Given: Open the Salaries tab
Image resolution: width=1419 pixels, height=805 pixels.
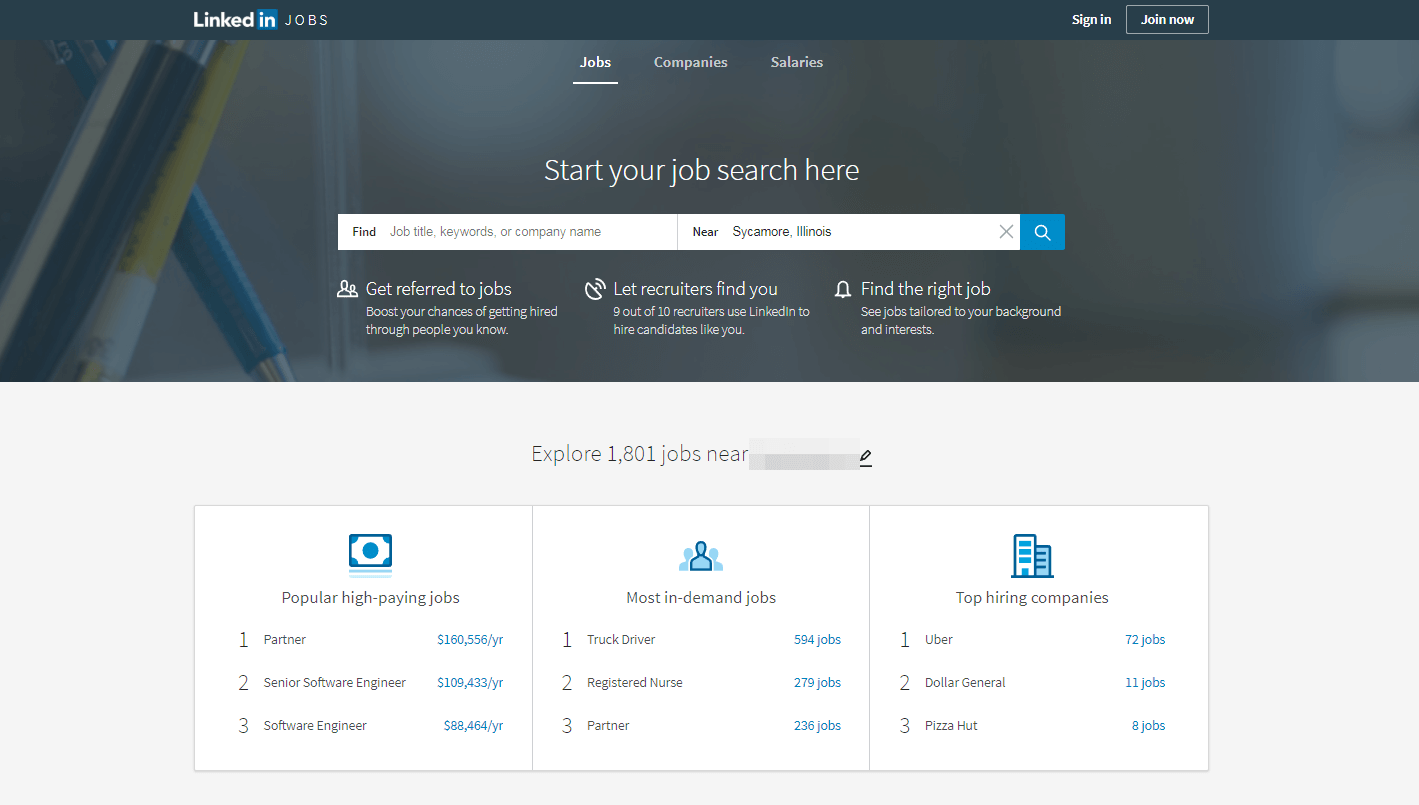Looking at the screenshot, I should [x=796, y=62].
